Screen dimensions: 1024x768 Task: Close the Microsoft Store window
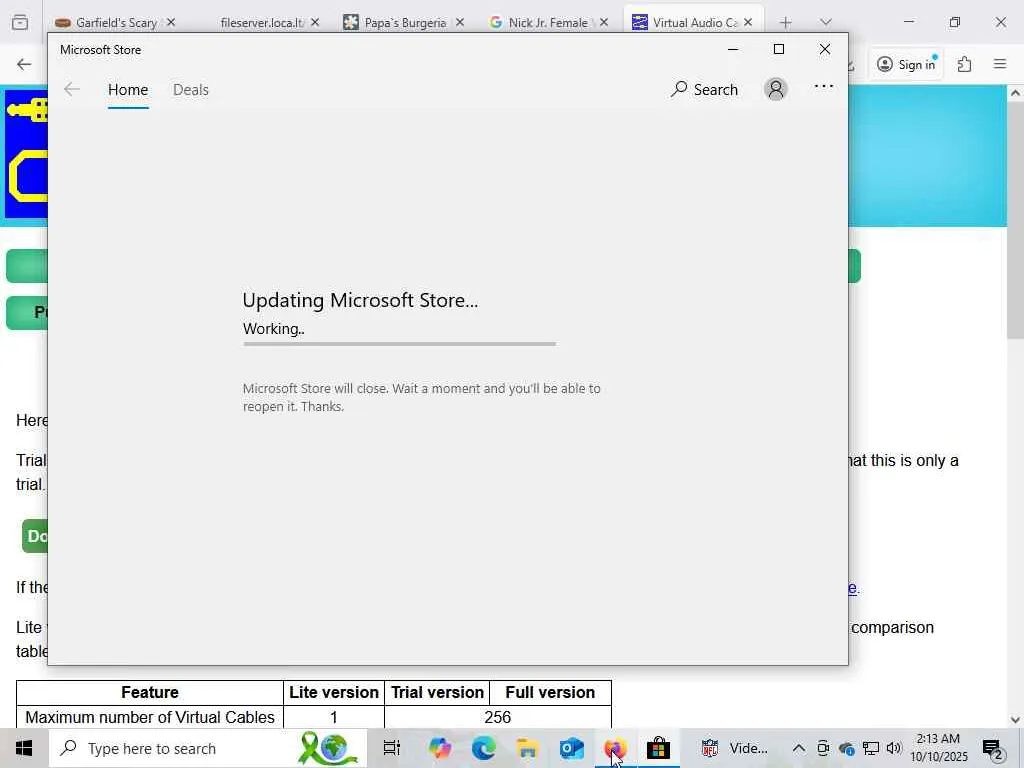click(825, 49)
